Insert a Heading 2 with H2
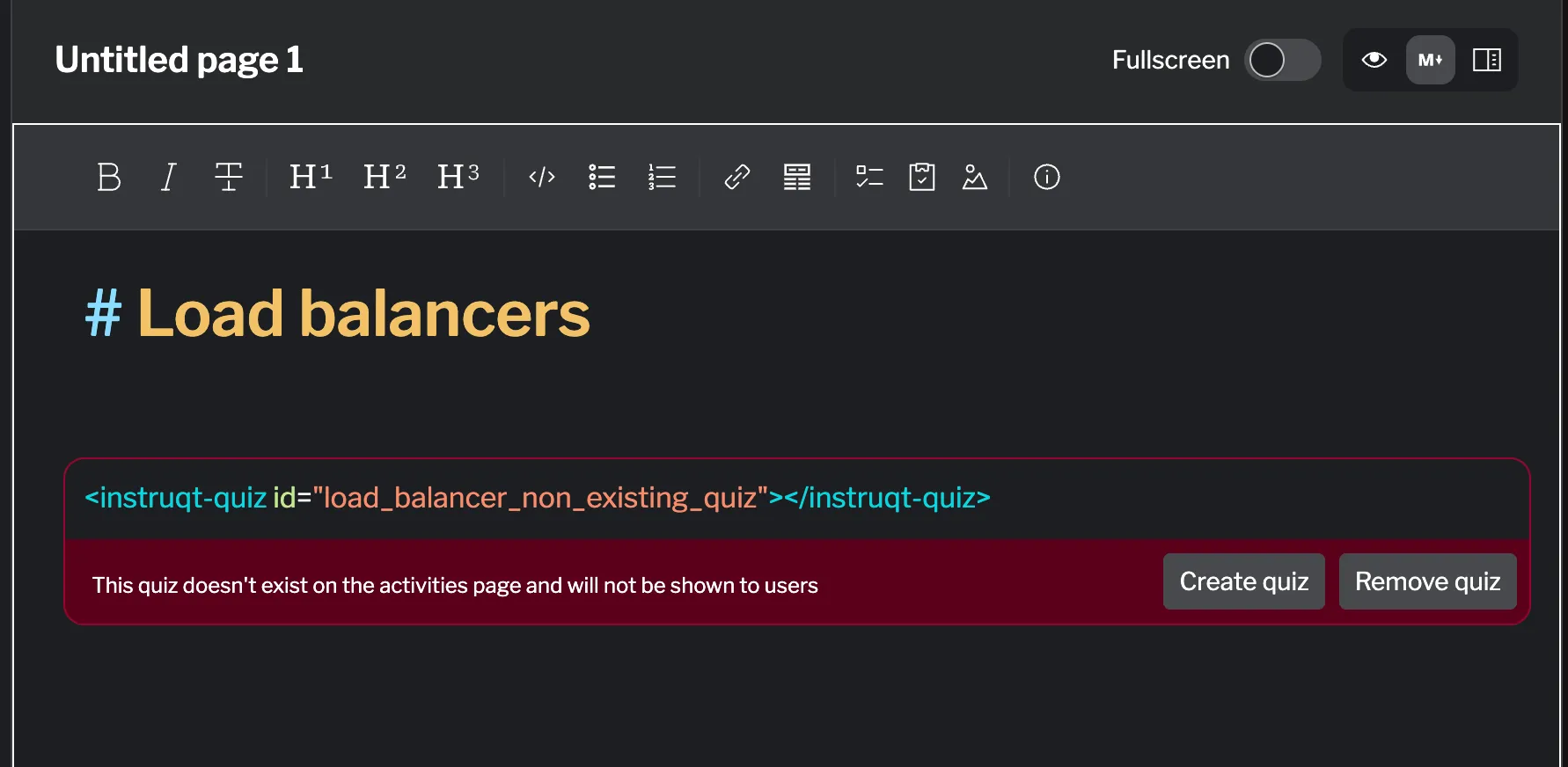This screenshot has height=767, width=1568. 385,177
